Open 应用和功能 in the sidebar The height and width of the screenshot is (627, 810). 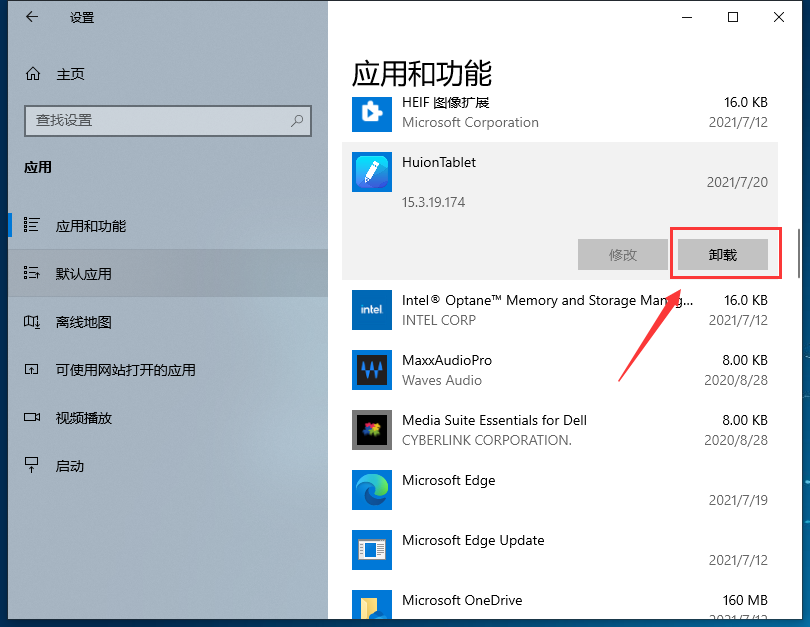click(x=168, y=226)
